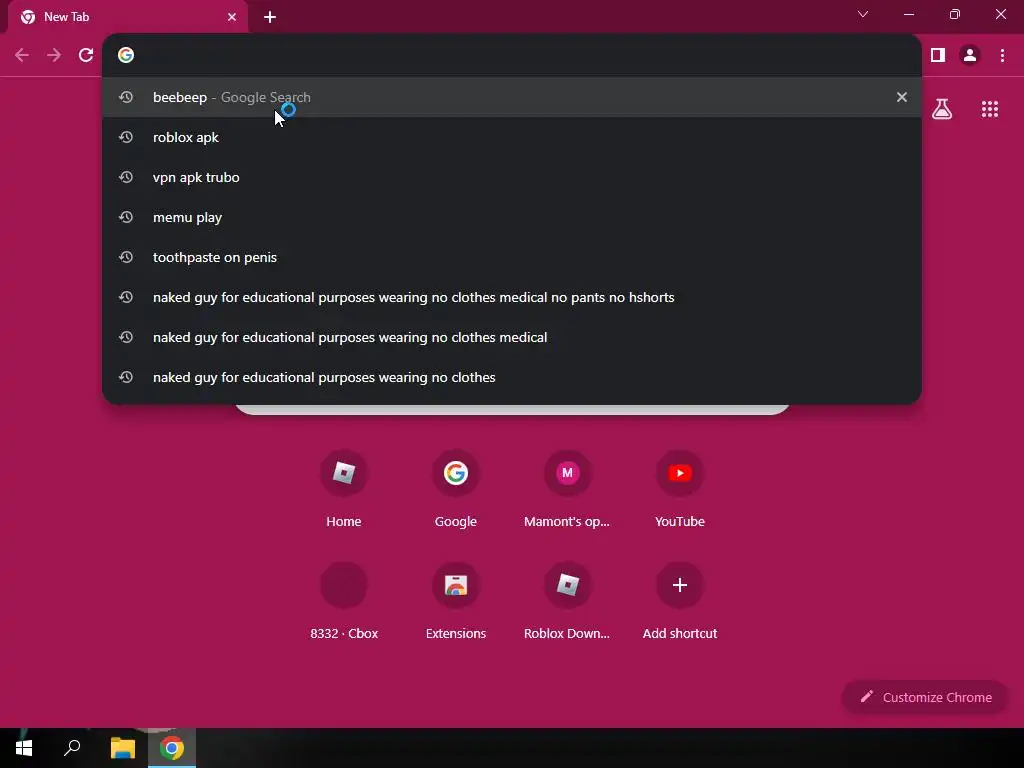Image resolution: width=1024 pixels, height=768 pixels.
Task: Select the 'memu play' suggestion
Action: (512, 217)
